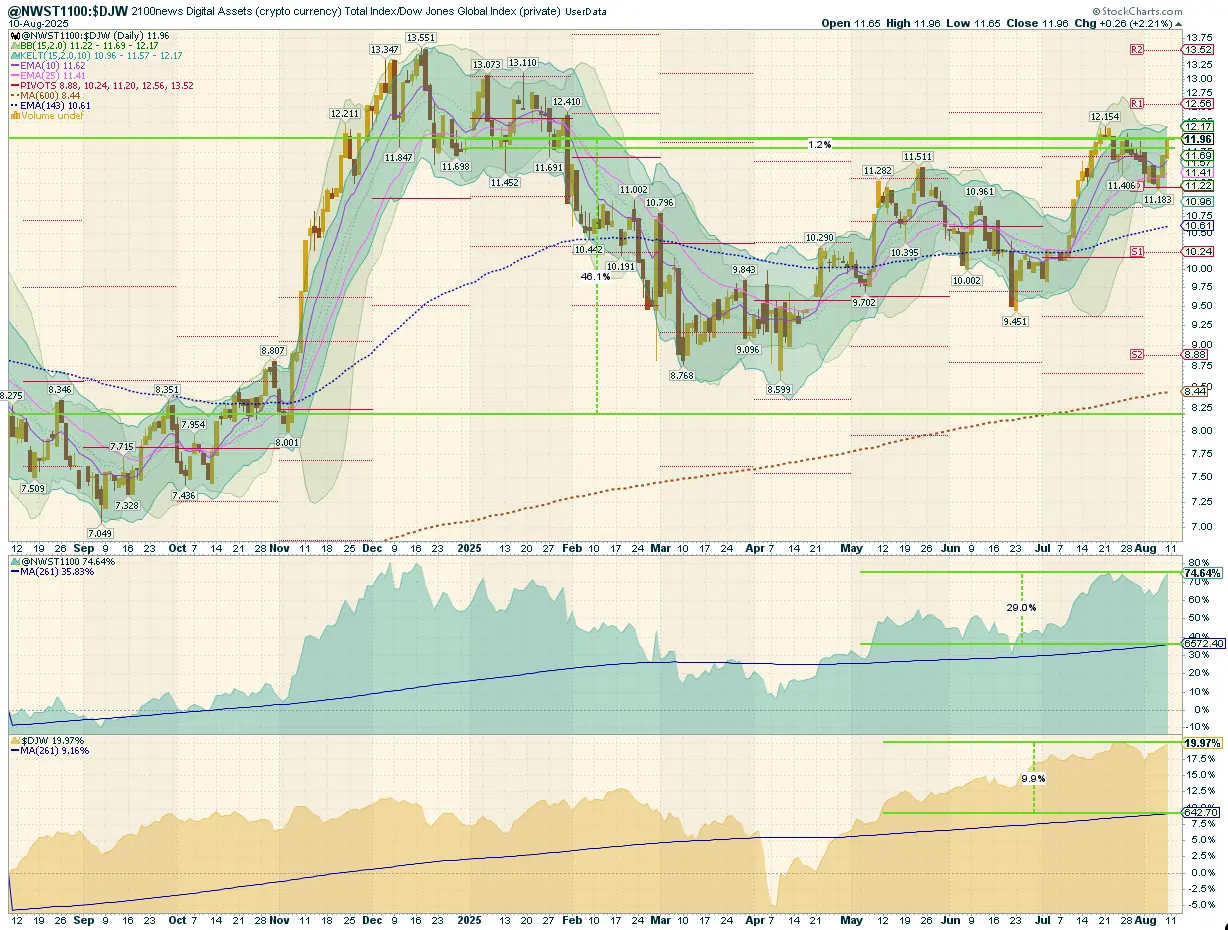
Task: Click the 29.0% measurement label
Action: tap(1021, 607)
